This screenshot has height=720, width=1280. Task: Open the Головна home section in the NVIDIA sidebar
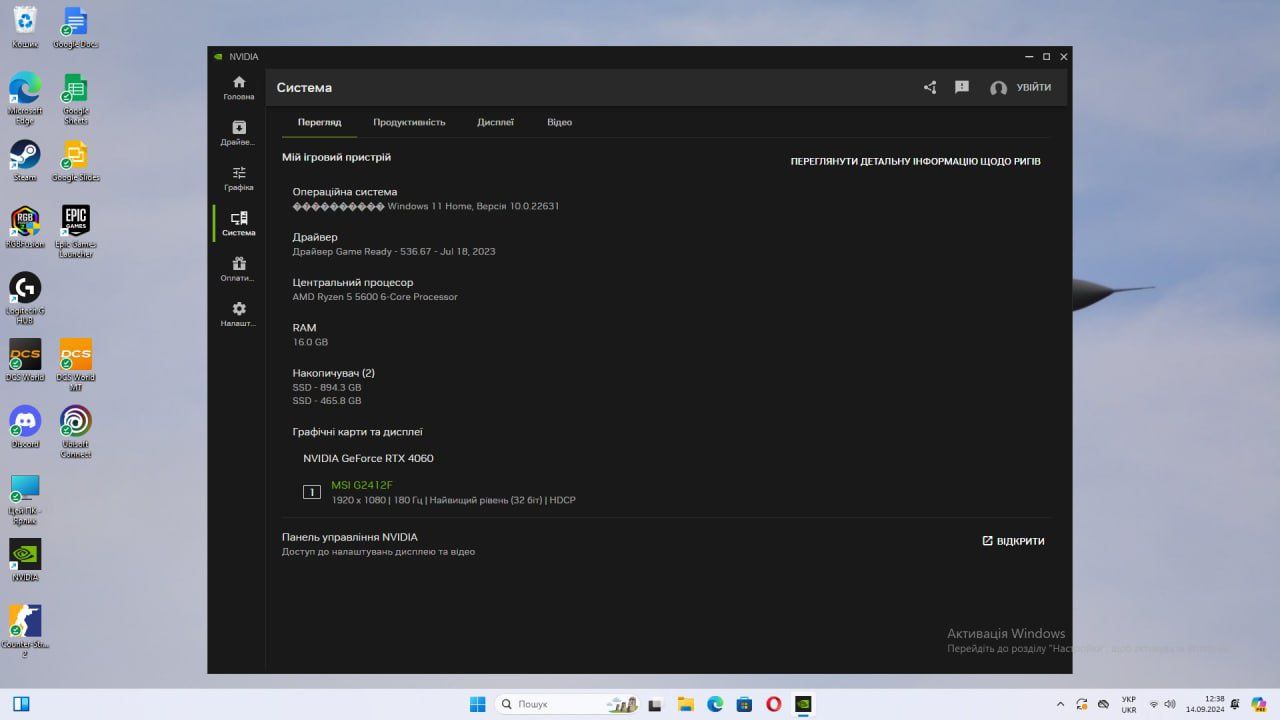(239, 88)
